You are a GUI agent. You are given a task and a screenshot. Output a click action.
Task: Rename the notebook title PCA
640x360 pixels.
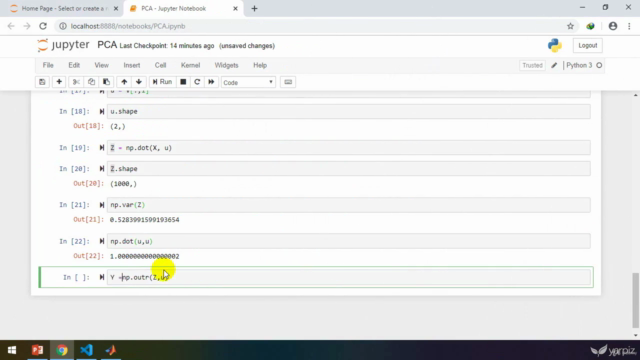(107, 45)
